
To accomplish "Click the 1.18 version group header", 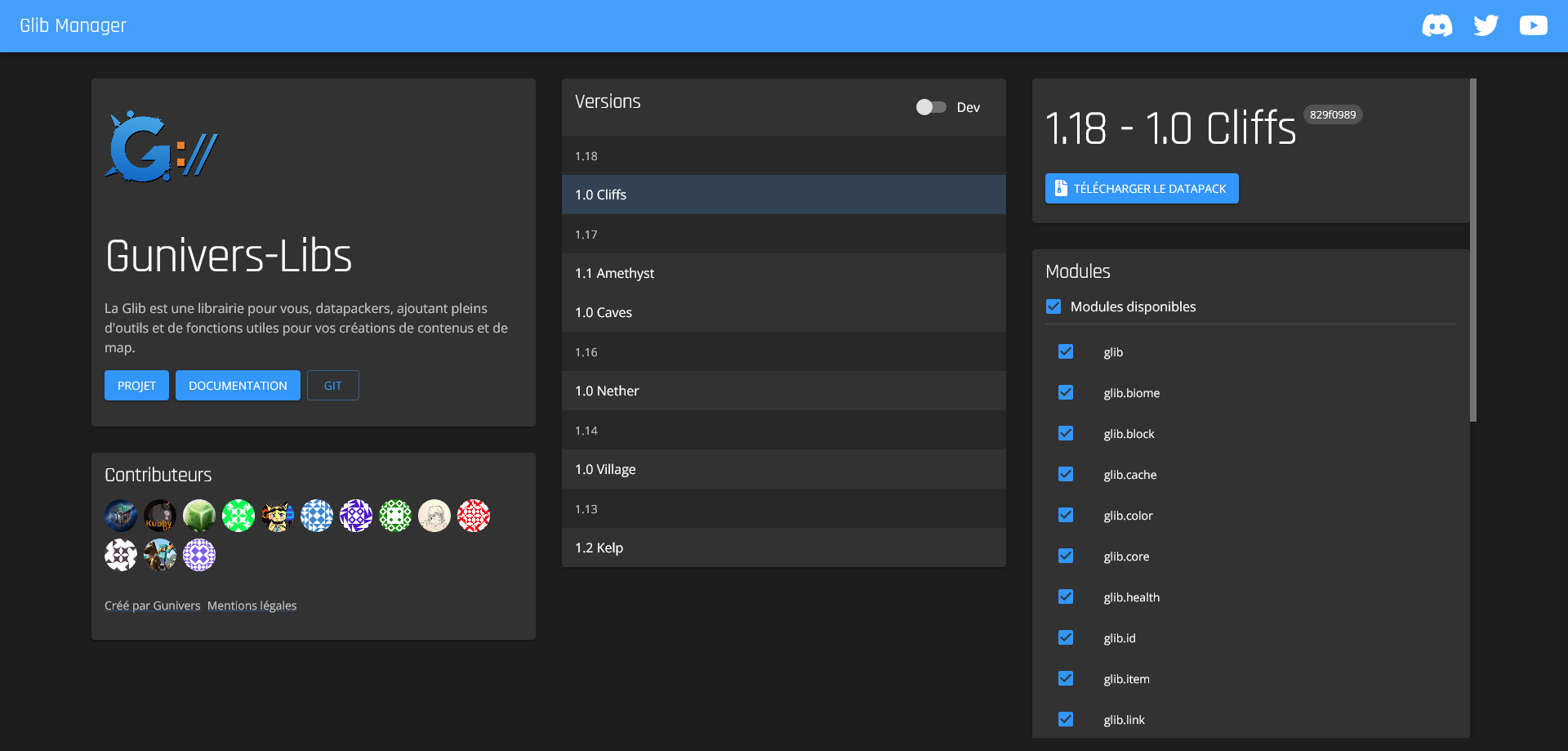I will (x=784, y=155).
